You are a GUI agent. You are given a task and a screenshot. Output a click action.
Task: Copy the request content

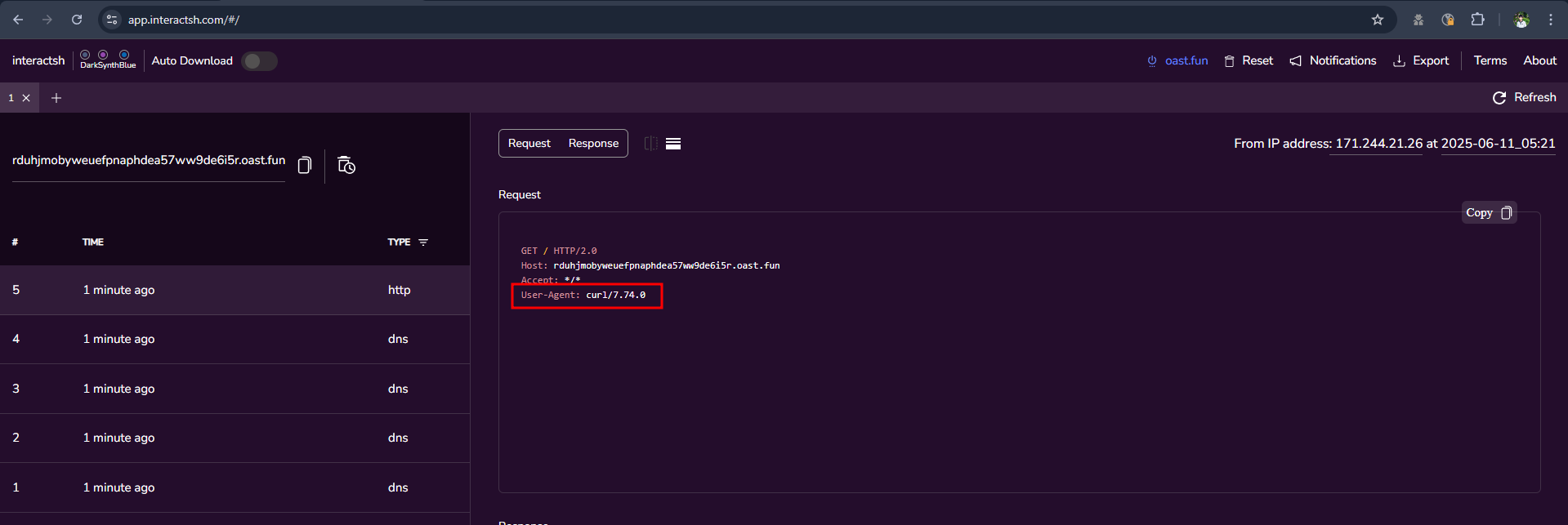click(1489, 212)
